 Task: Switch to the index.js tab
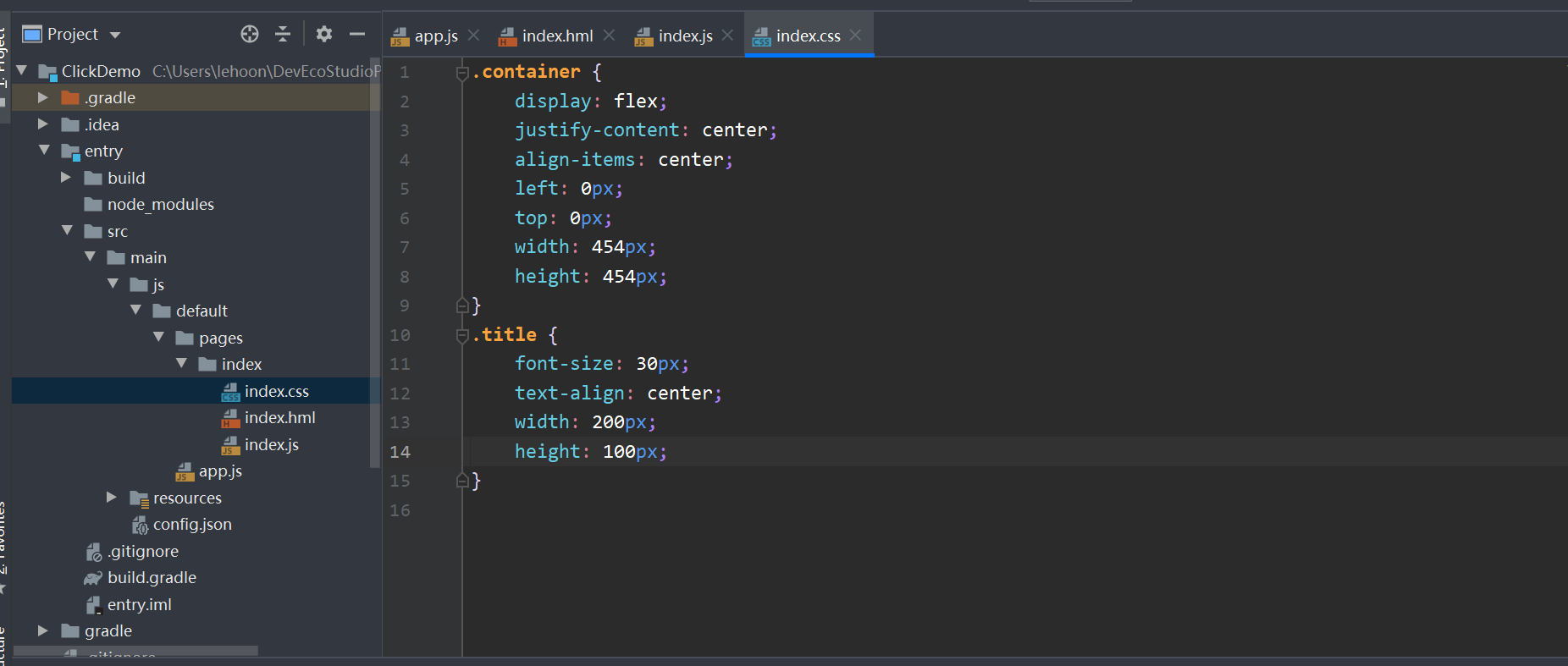click(684, 36)
